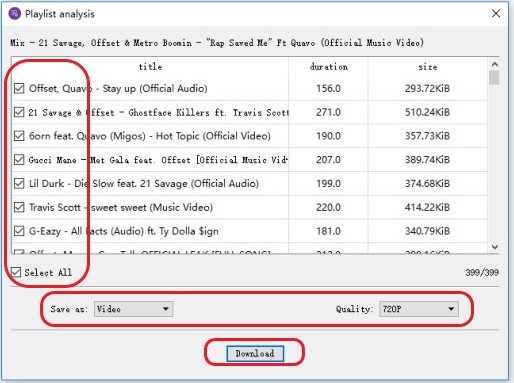Image resolution: width=514 pixels, height=383 pixels.
Task: Click the scroll down arrow of track list
Action: click(x=495, y=247)
